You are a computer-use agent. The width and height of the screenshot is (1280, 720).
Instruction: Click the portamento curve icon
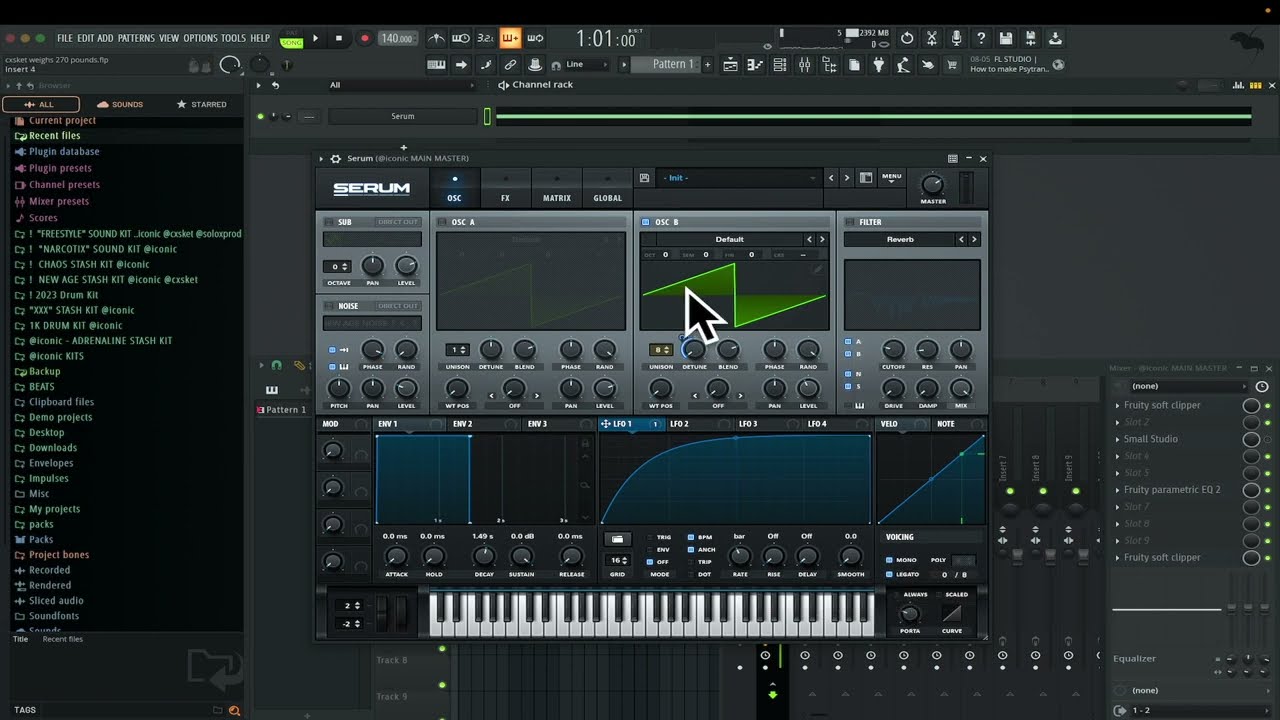pyautogui.click(x=952, y=614)
